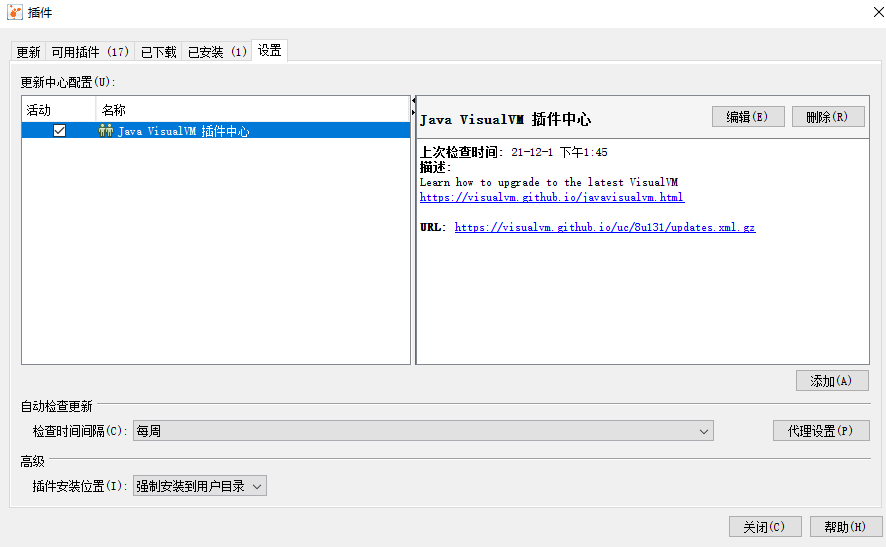Click the 关闭(C) button
The height and width of the screenshot is (547, 886).
765,527
